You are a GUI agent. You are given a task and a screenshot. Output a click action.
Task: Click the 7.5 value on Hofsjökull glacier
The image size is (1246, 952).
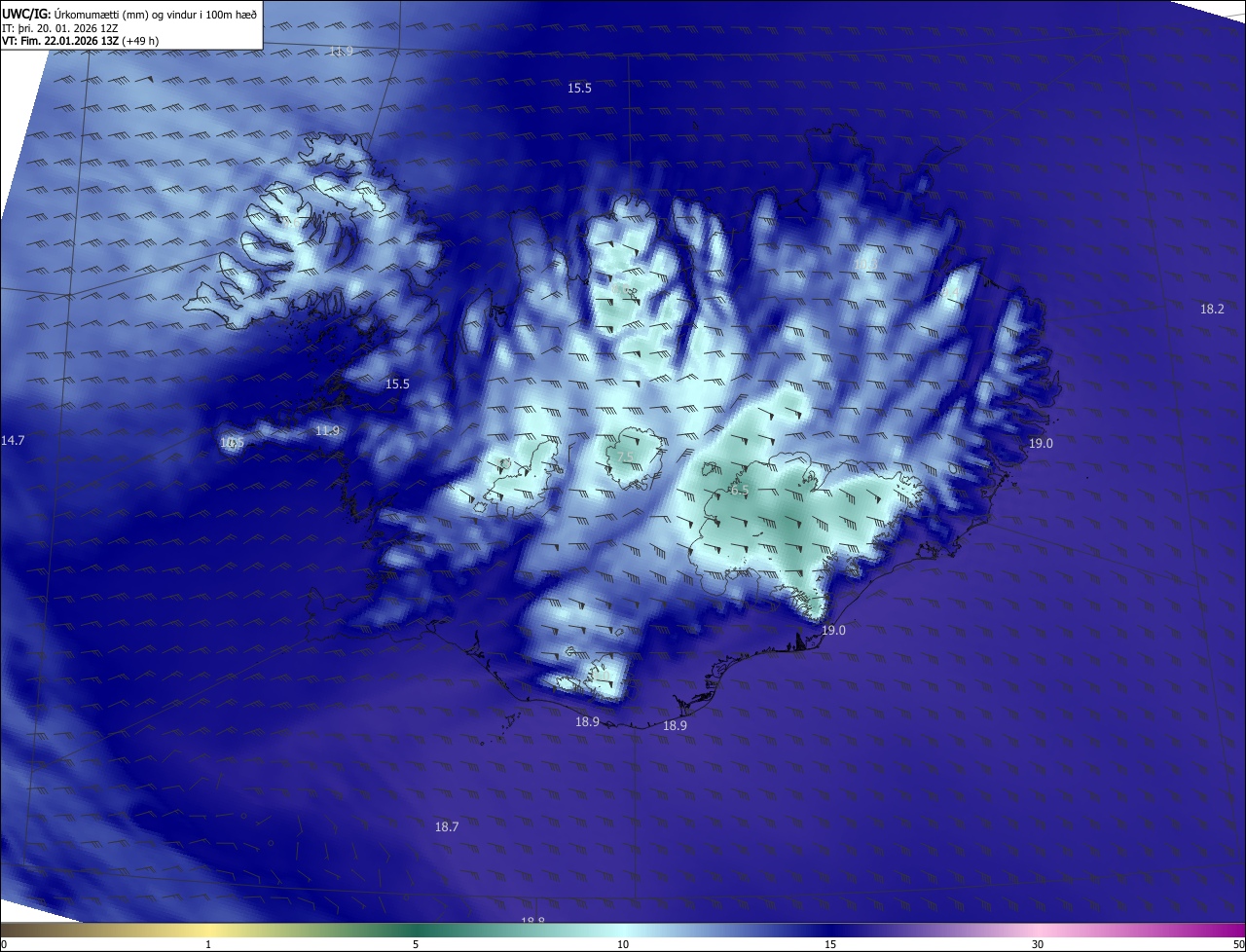(625, 457)
